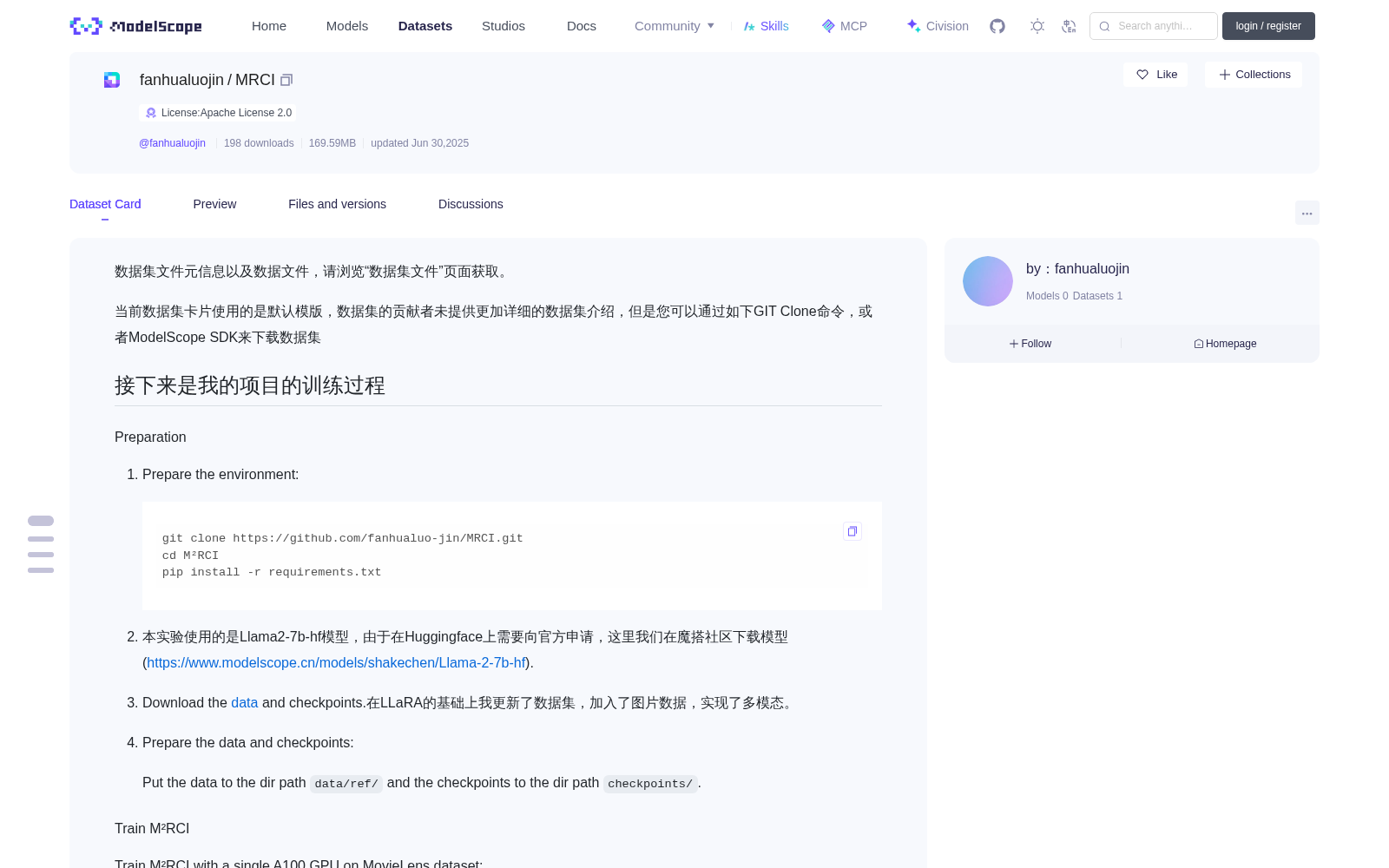Toggle the light/dark theme icon
This screenshot has height=868, width=1389.
point(1037,26)
